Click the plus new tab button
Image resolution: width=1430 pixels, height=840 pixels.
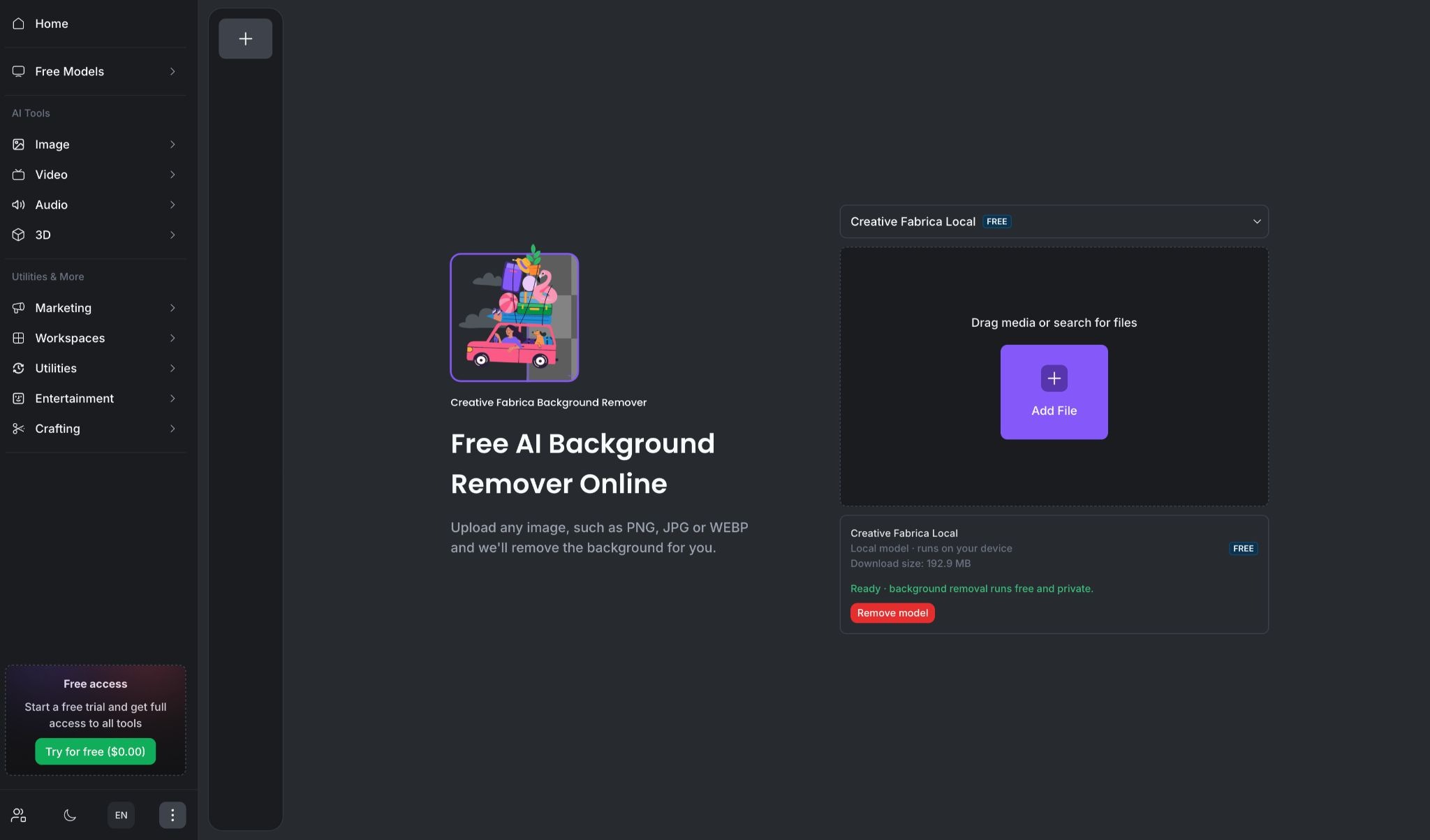coord(246,38)
